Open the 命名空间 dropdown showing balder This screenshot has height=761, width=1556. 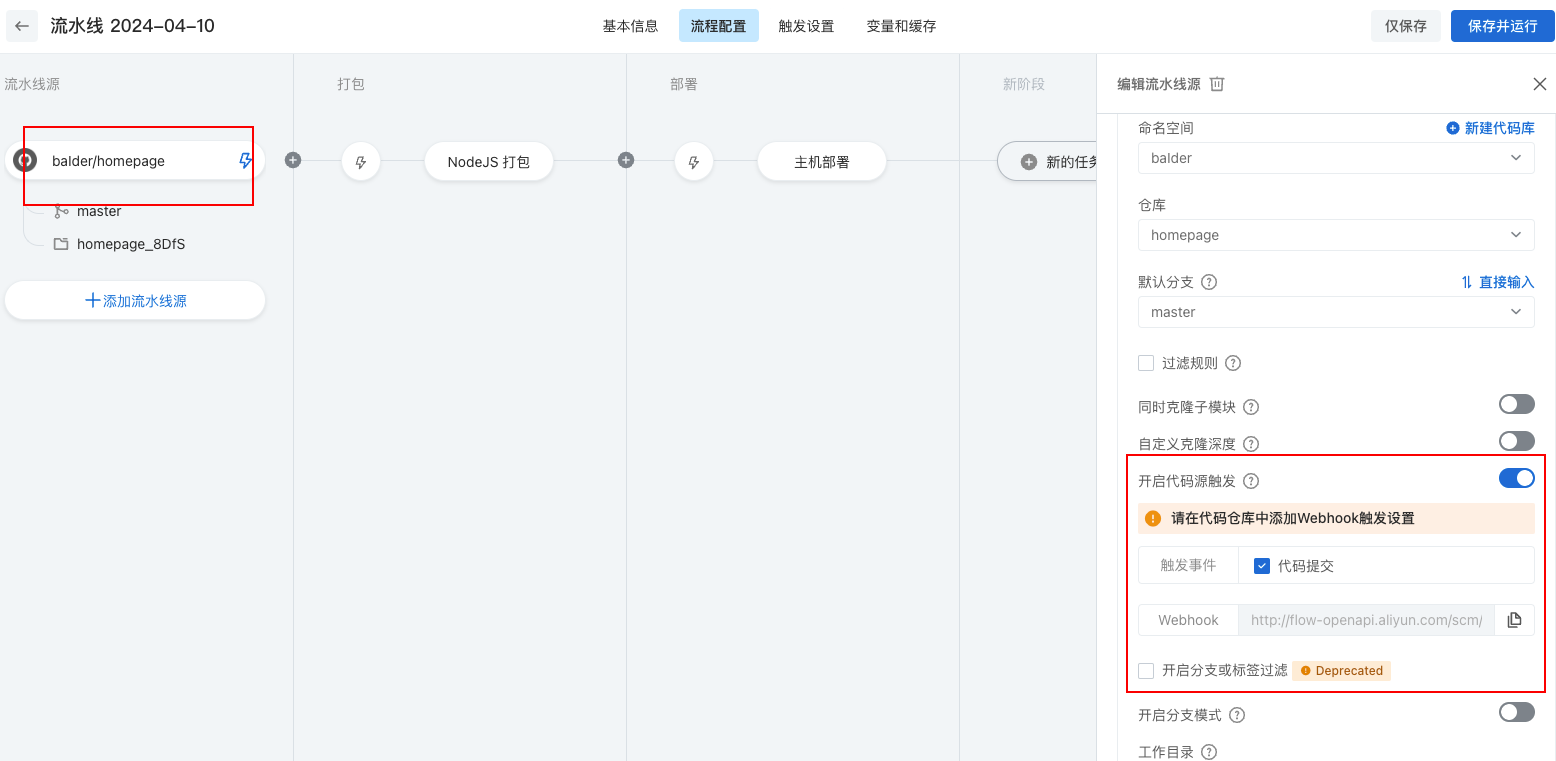pos(1336,158)
